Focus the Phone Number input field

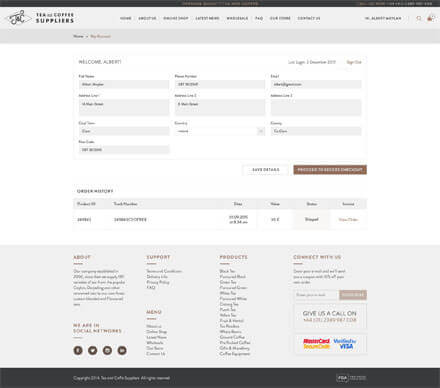click(x=220, y=84)
